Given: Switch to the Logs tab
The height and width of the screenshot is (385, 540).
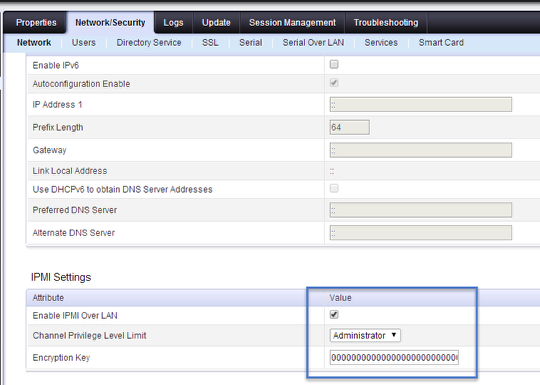Looking at the screenshot, I should point(173,23).
